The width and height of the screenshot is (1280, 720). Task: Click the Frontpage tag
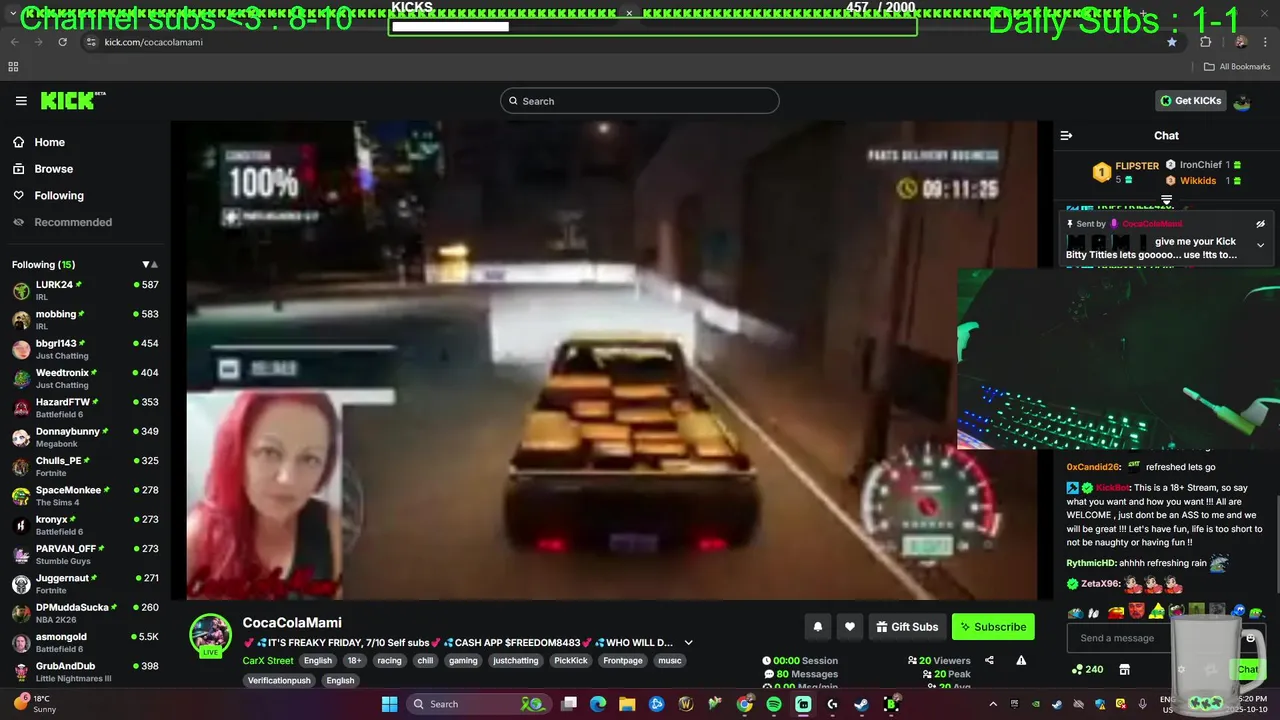pyautogui.click(x=623, y=661)
